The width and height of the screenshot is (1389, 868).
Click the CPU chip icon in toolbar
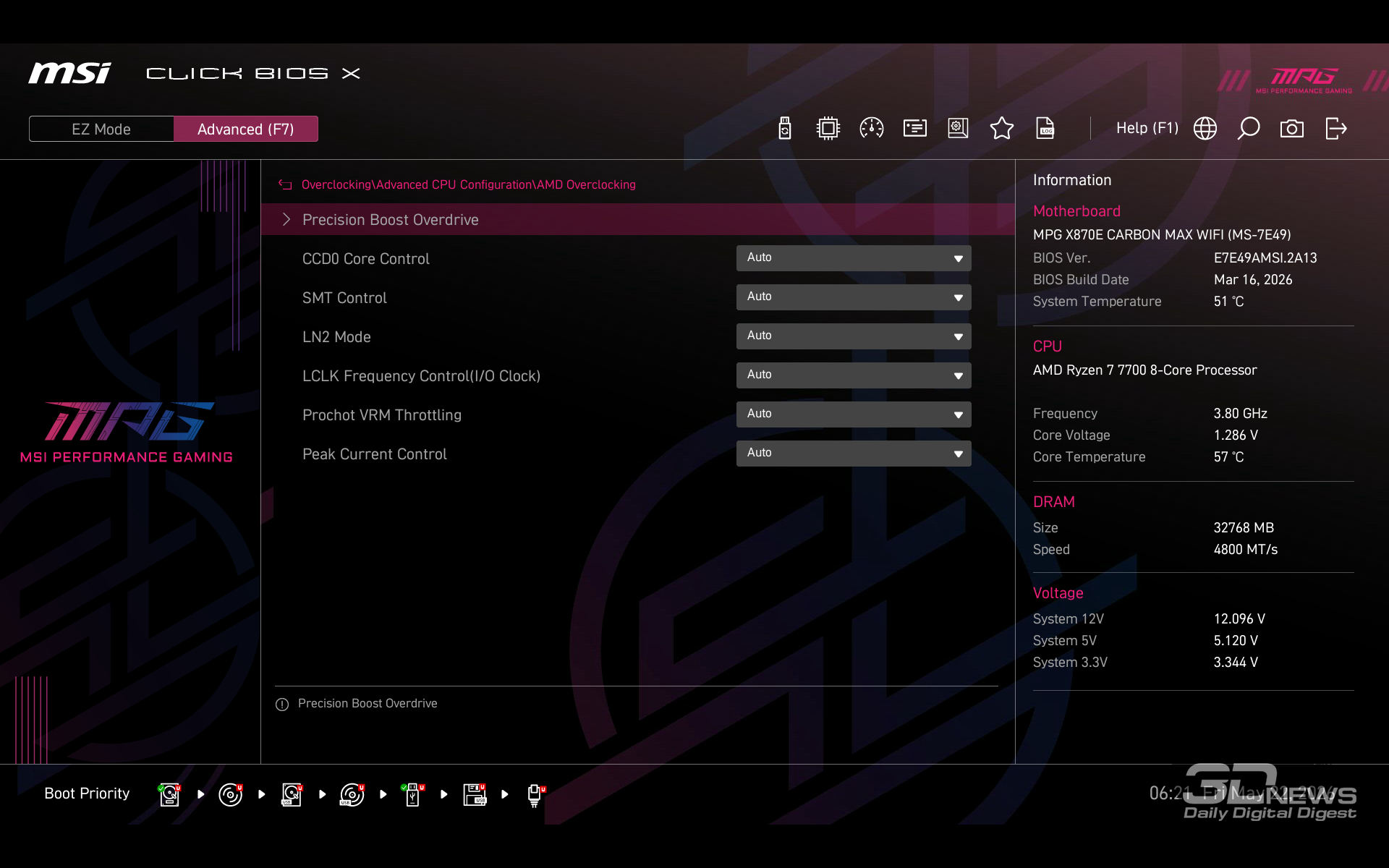tap(828, 129)
